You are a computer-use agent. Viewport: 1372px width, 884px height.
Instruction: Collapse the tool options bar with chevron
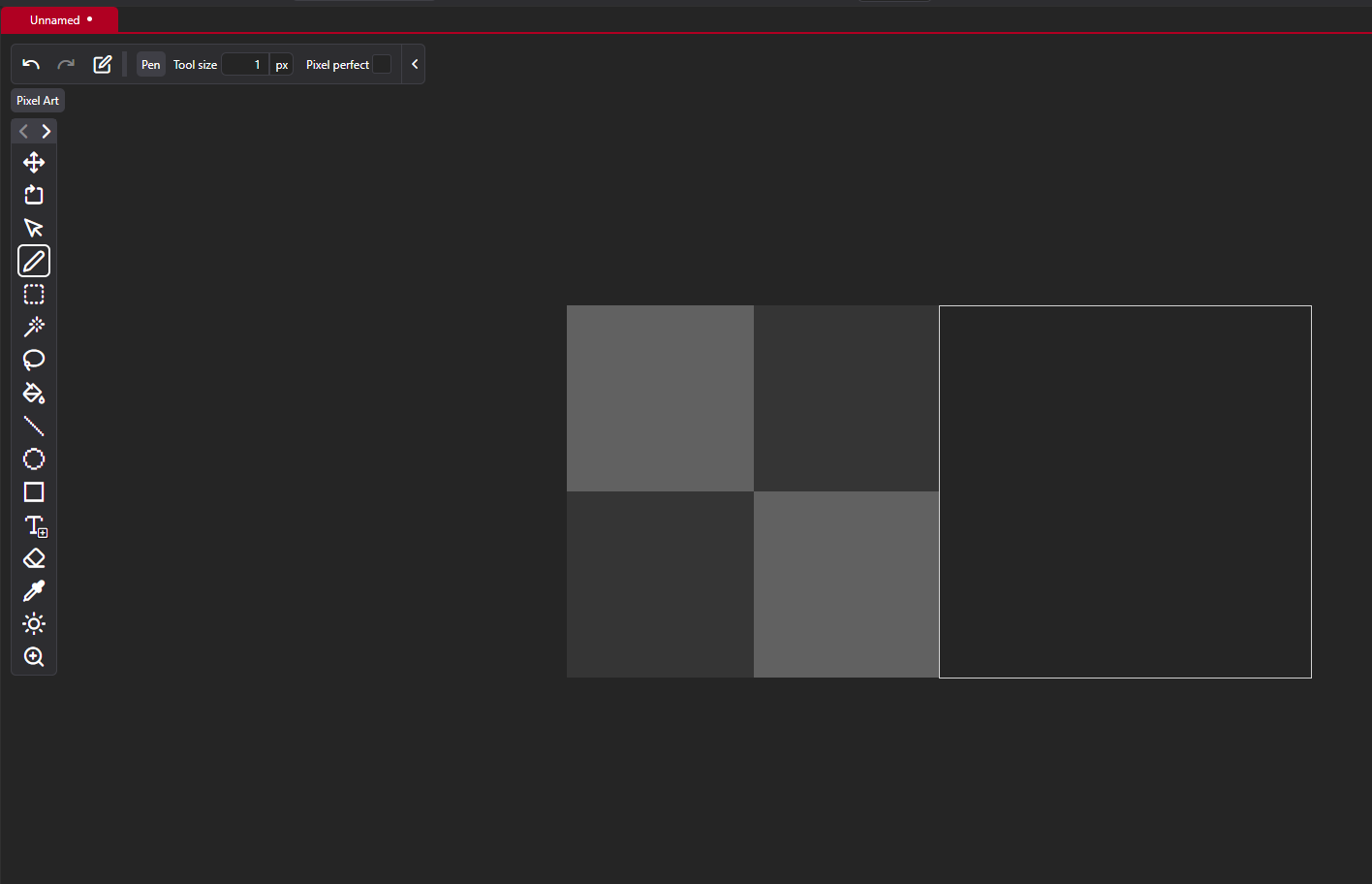click(x=415, y=64)
